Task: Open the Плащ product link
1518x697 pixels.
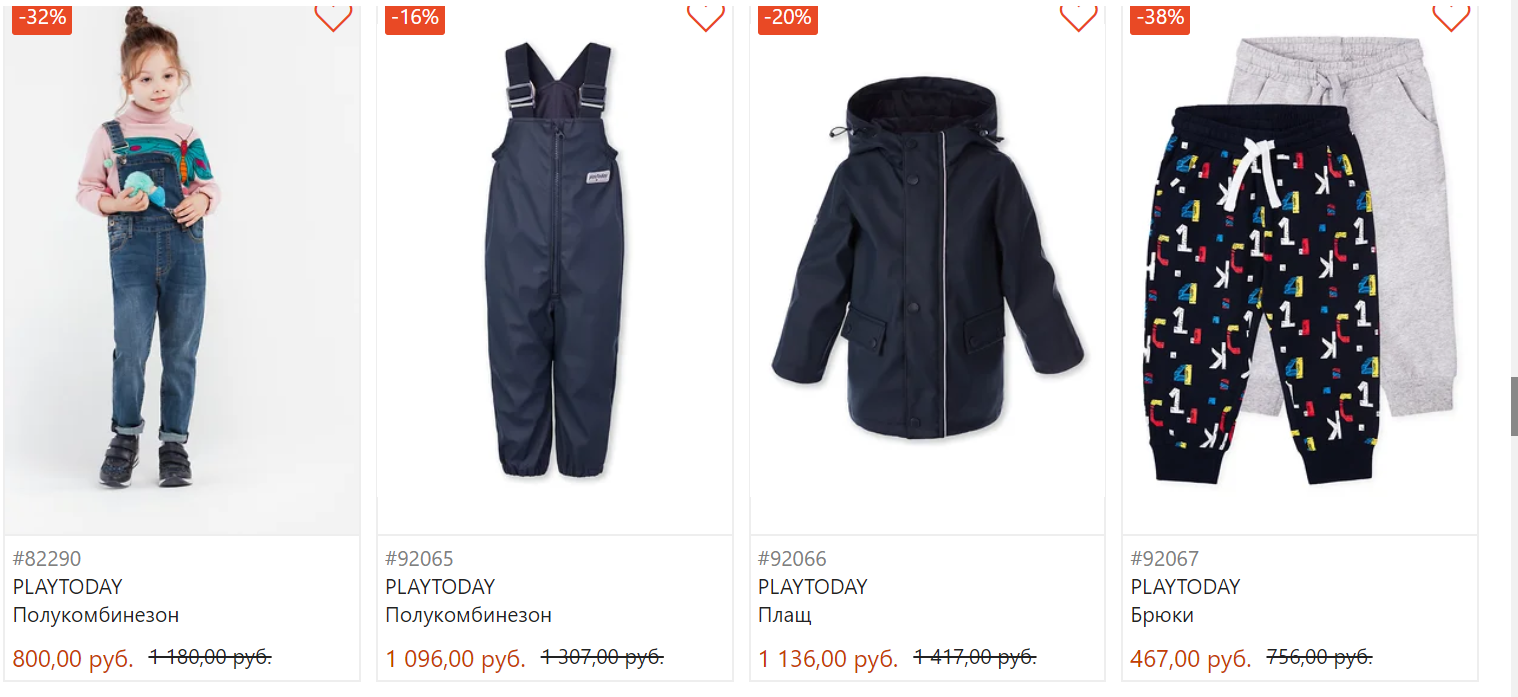Action: pyautogui.click(x=785, y=615)
